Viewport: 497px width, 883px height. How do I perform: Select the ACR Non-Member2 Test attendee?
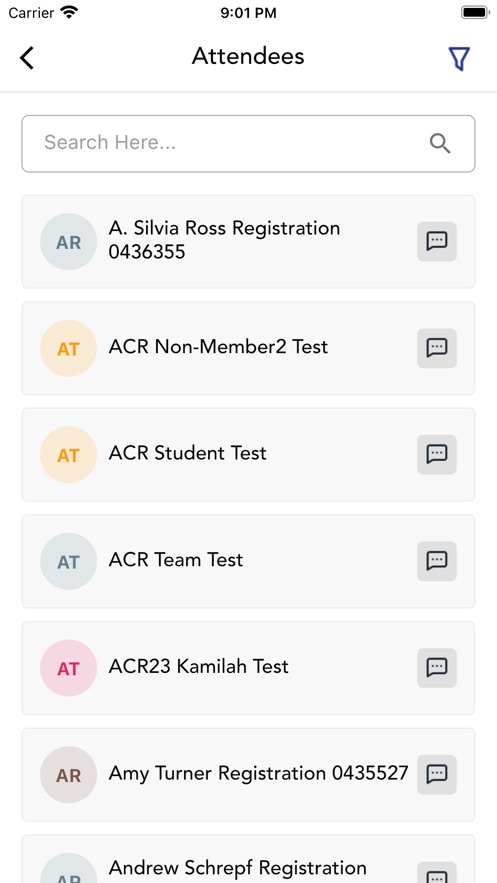coord(248,348)
